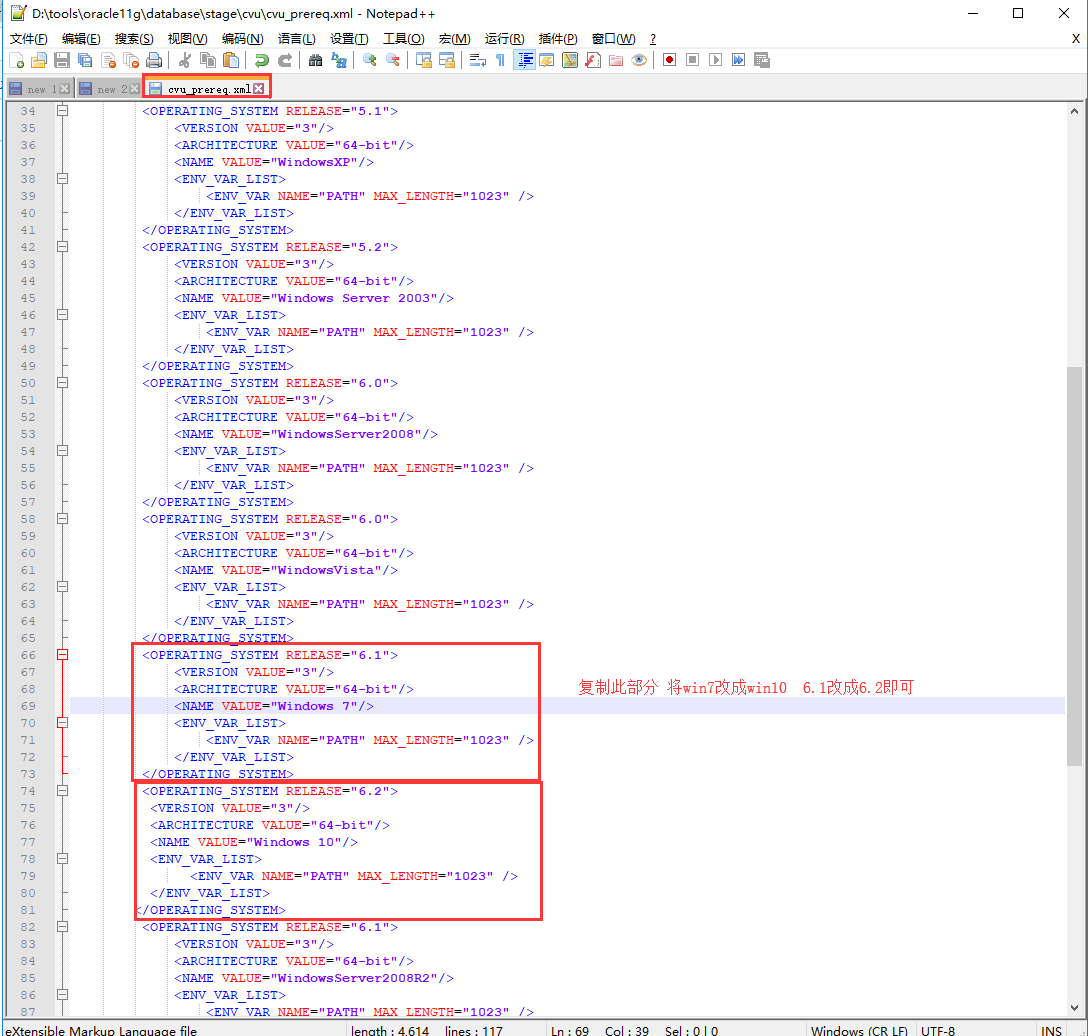Image resolution: width=1088 pixels, height=1036 pixels.
Task: Toggle file monitoring eye icon
Action: 639,60
